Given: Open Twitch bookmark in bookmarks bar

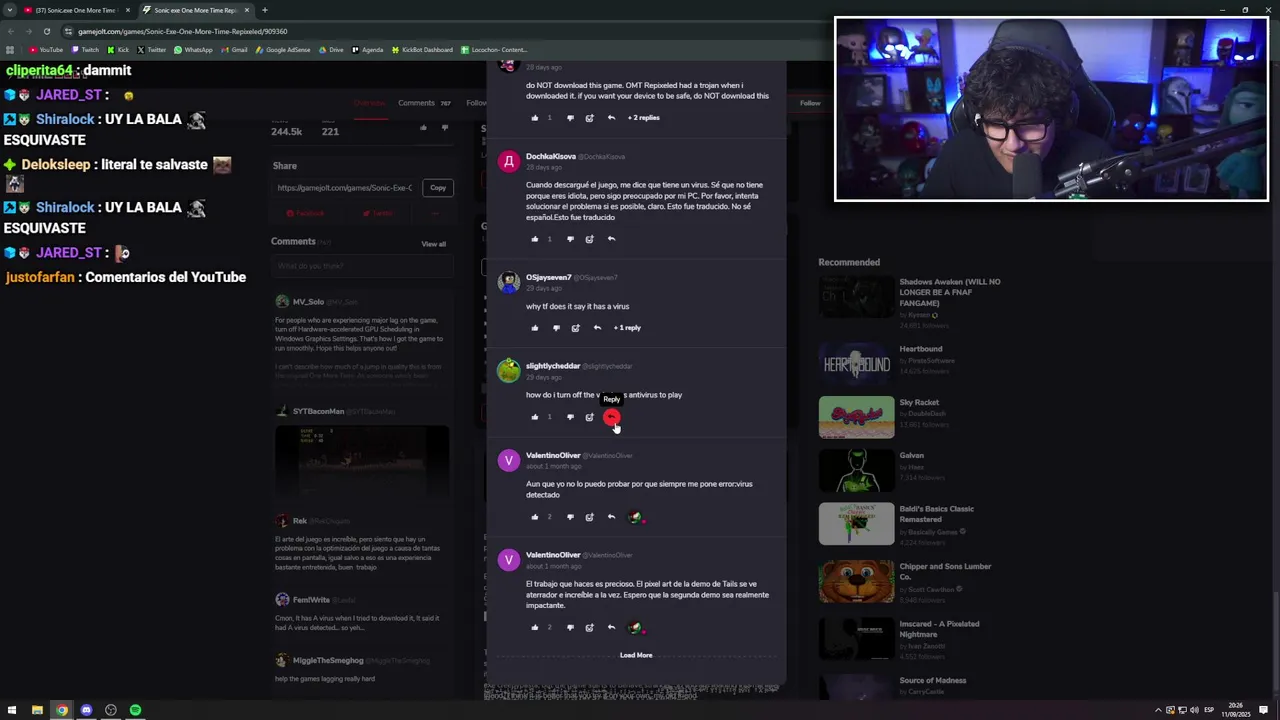Looking at the screenshot, I should coord(85,50).
